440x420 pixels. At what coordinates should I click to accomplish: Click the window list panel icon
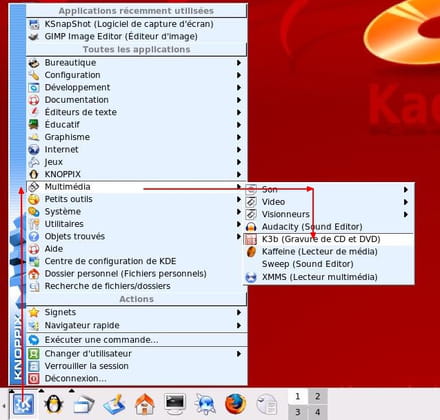84,404
